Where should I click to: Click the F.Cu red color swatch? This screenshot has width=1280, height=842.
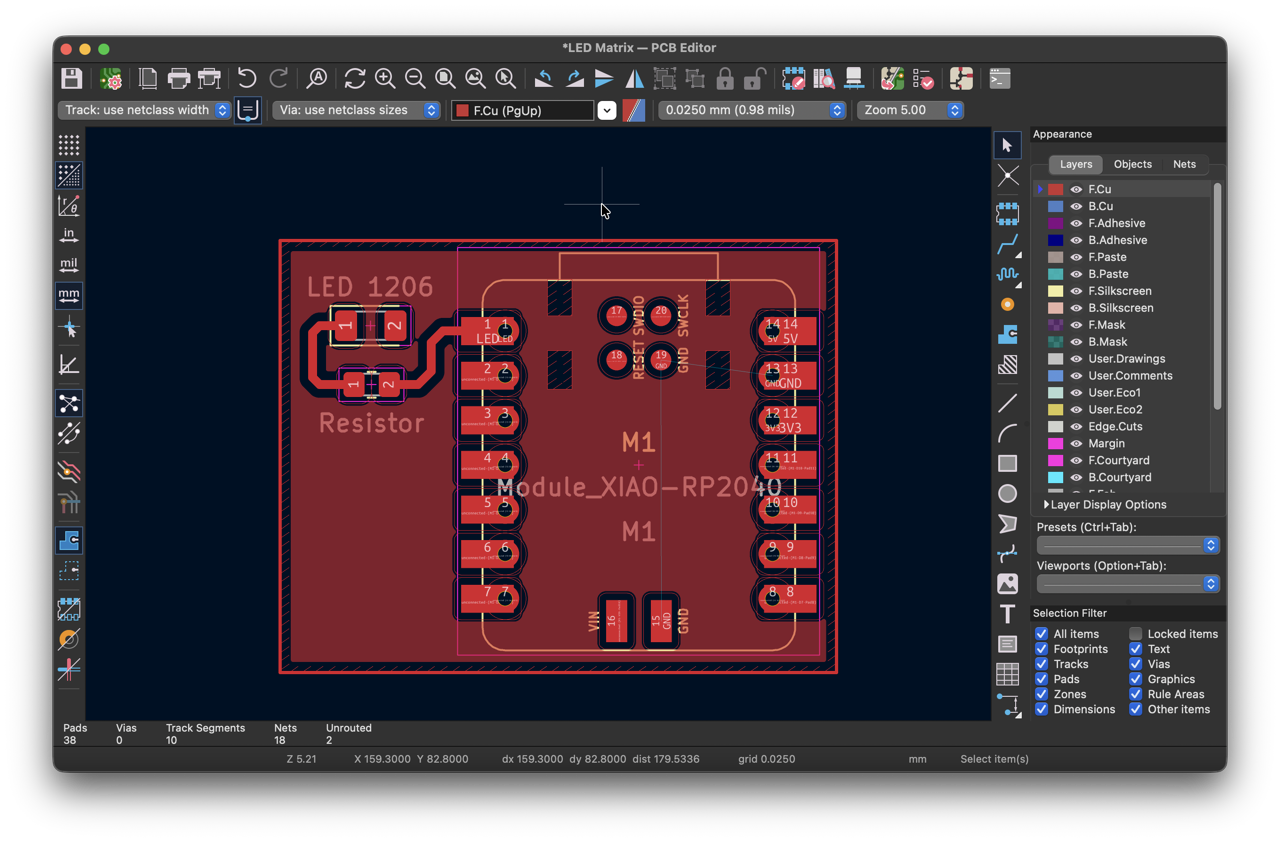(x=1055, y=189)
